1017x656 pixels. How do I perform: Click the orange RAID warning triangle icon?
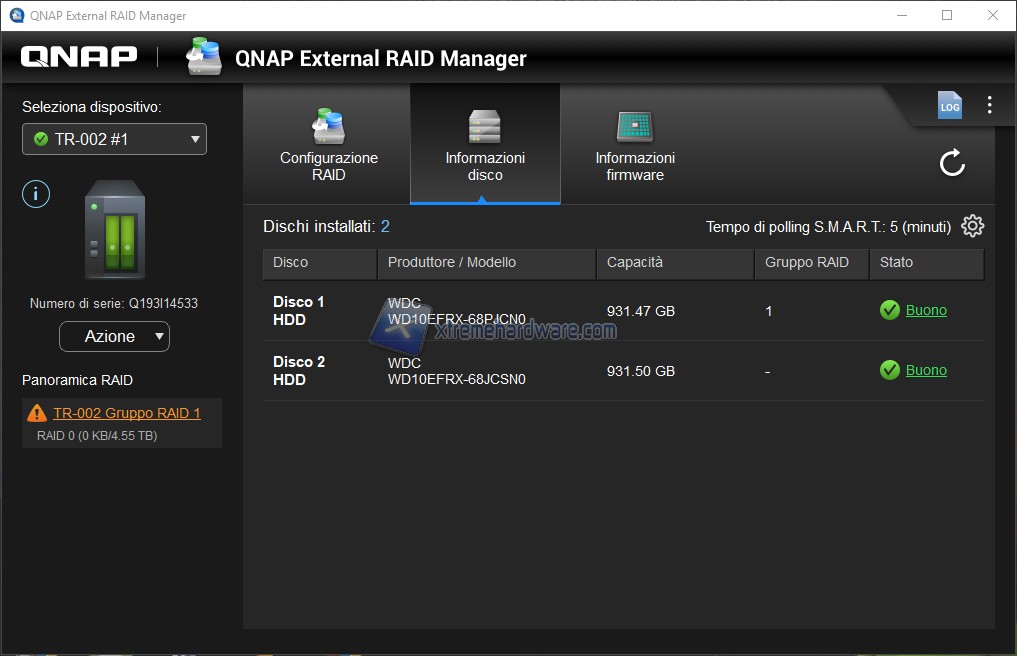click(x=37, y=413)
